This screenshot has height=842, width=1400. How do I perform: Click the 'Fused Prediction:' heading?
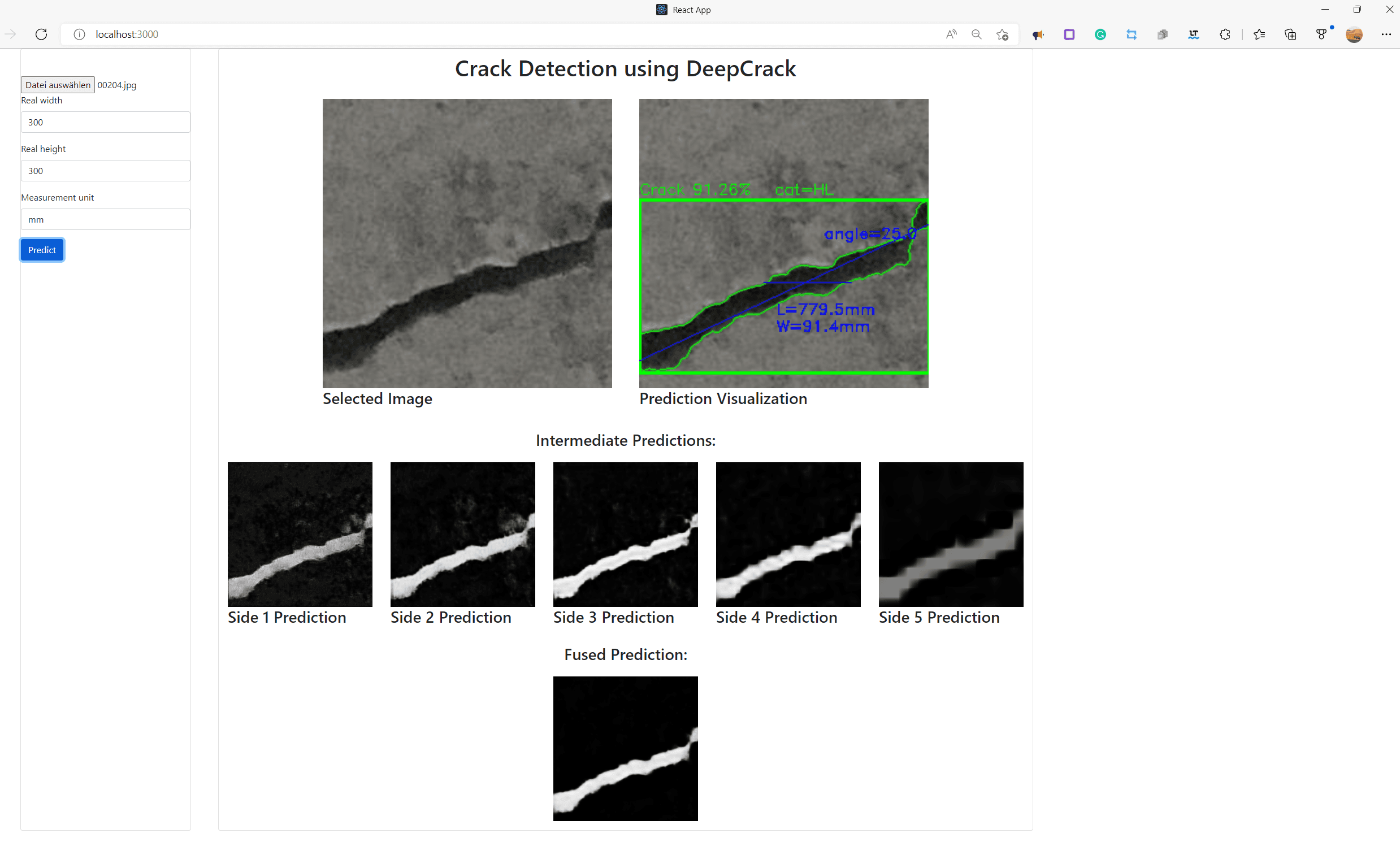coord(625,655)
